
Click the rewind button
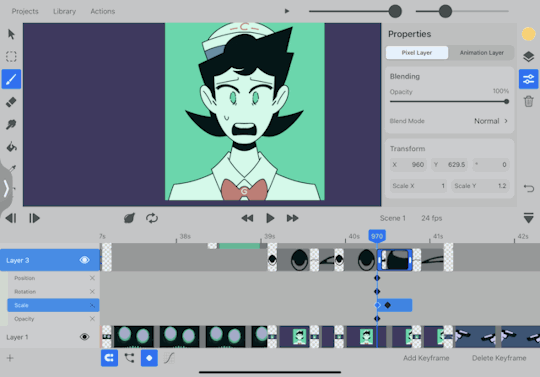[247, 218]
